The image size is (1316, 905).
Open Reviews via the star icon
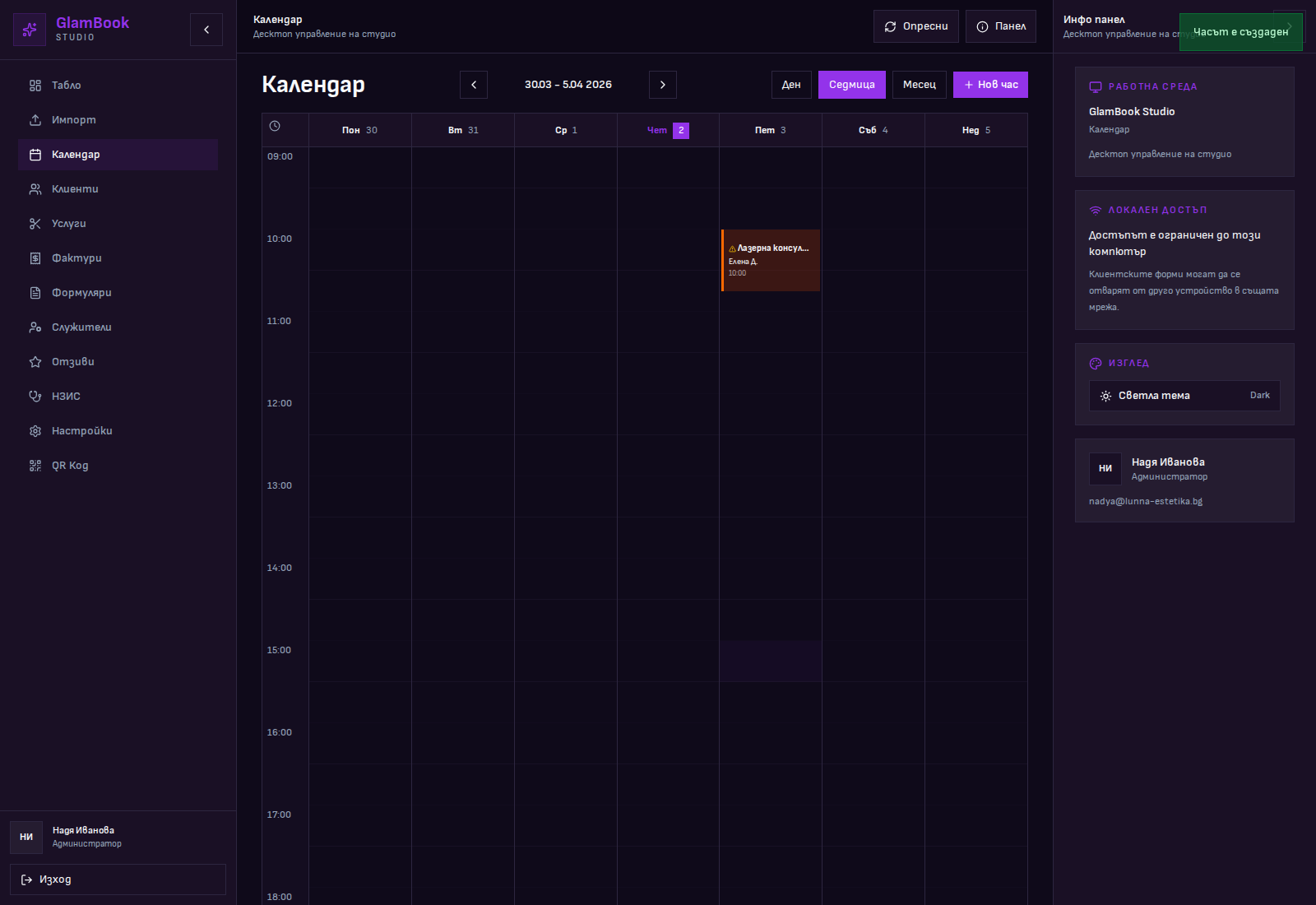(35, 362)
